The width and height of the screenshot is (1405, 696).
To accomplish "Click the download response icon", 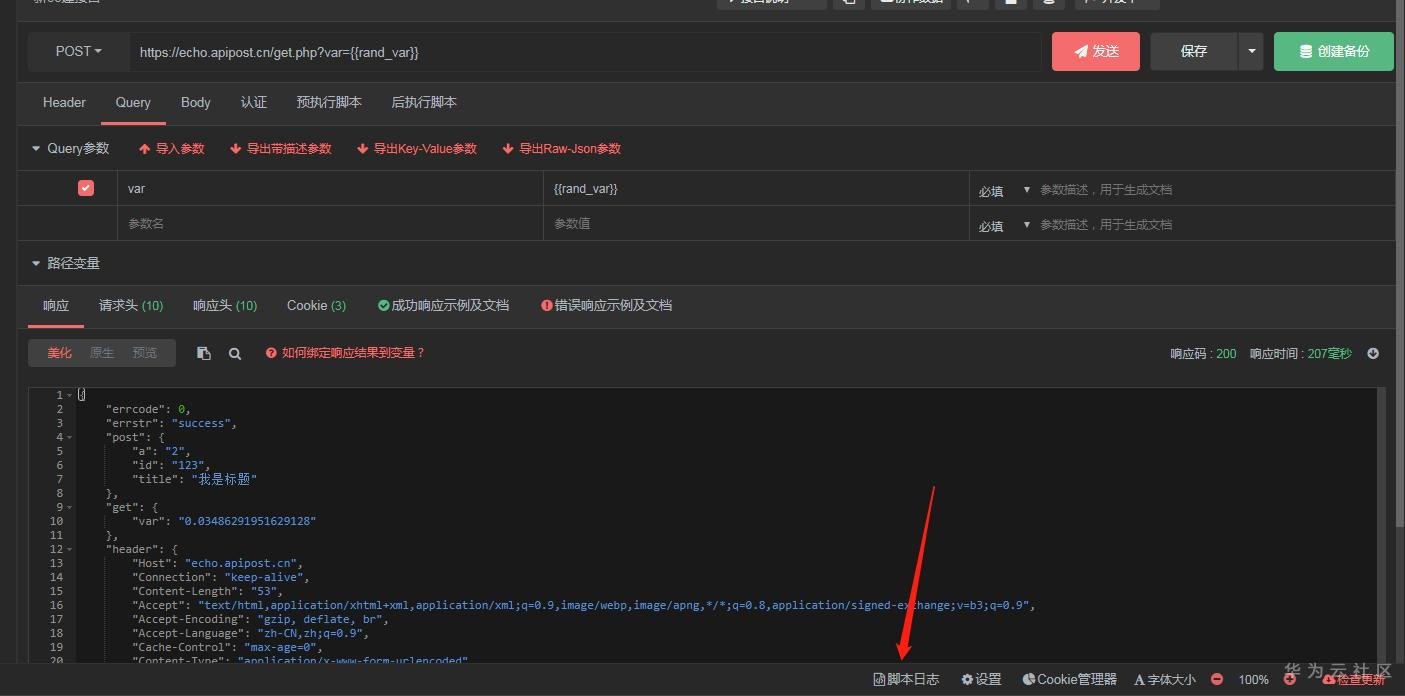I will [x=1373, y=353].
